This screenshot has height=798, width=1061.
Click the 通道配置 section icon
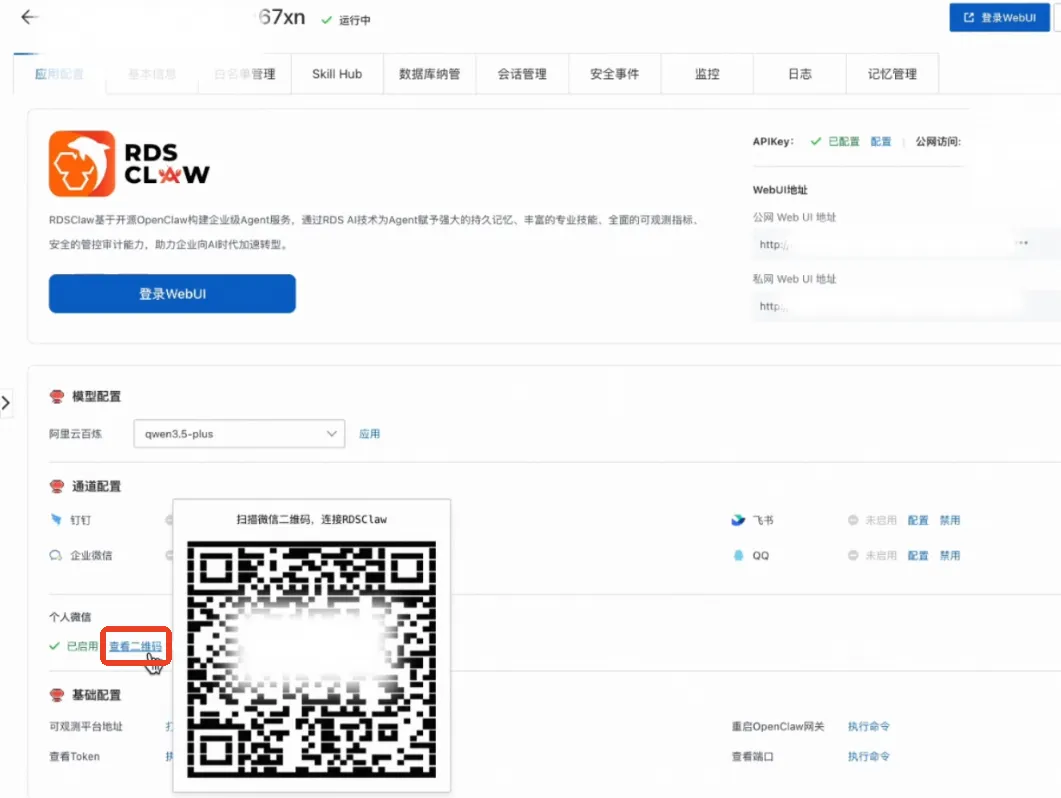57,486
